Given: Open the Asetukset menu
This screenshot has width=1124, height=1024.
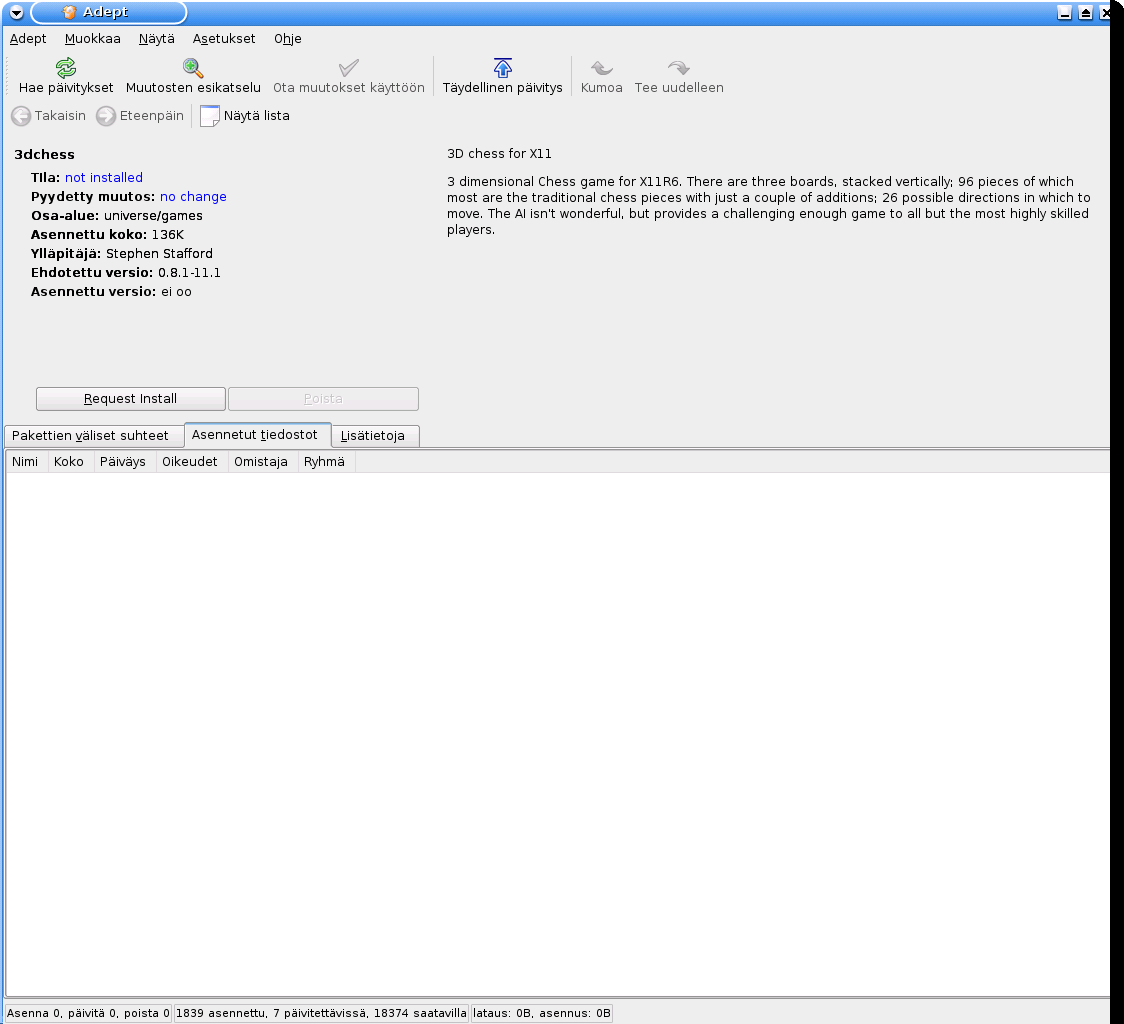Looking at the screenshot, I should 224,39.
